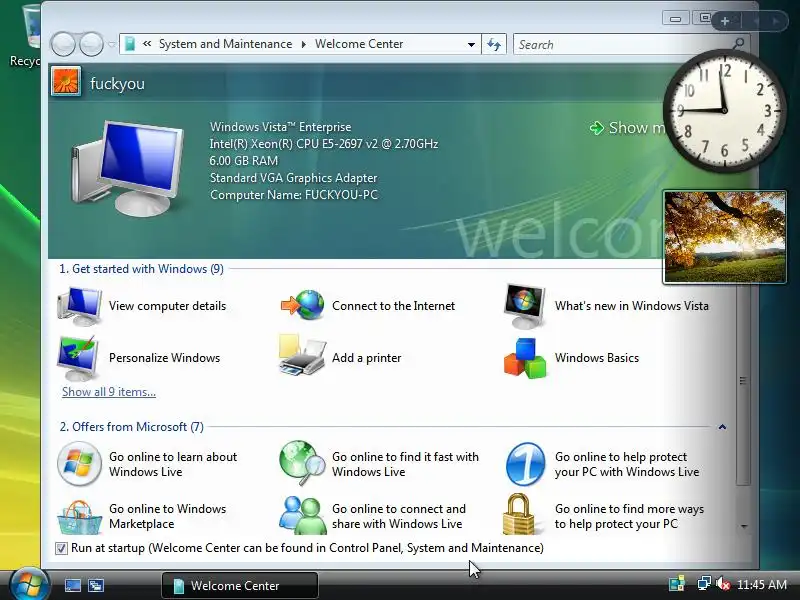800x600 pixels.
Task: Click the padlock protect your PC icon
Action: tap(518, 514)
